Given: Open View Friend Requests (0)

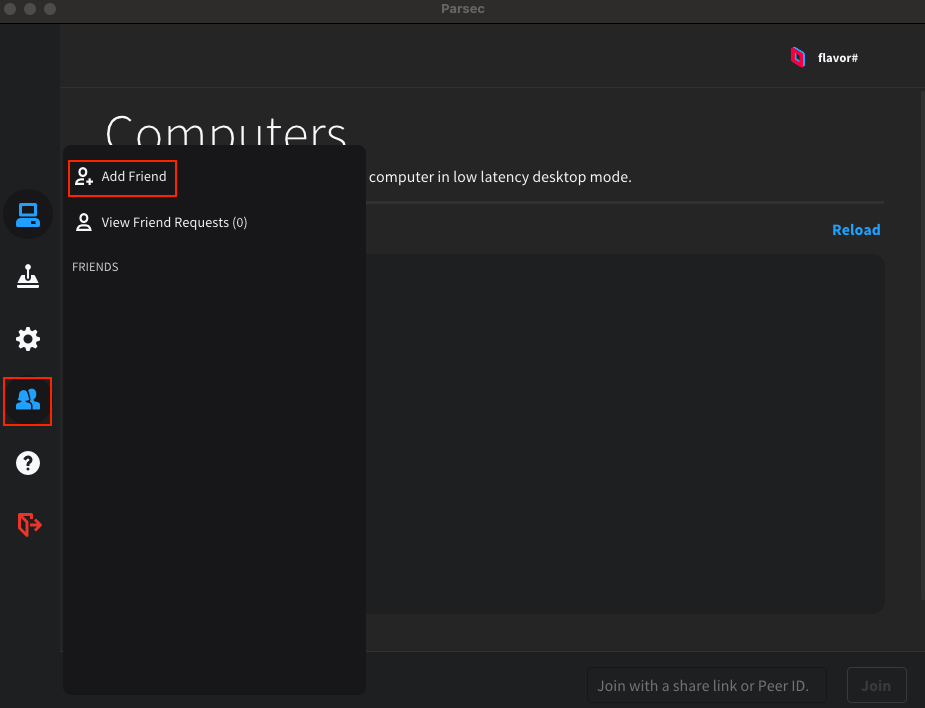Looking at the screenshot, I should 161,222.
